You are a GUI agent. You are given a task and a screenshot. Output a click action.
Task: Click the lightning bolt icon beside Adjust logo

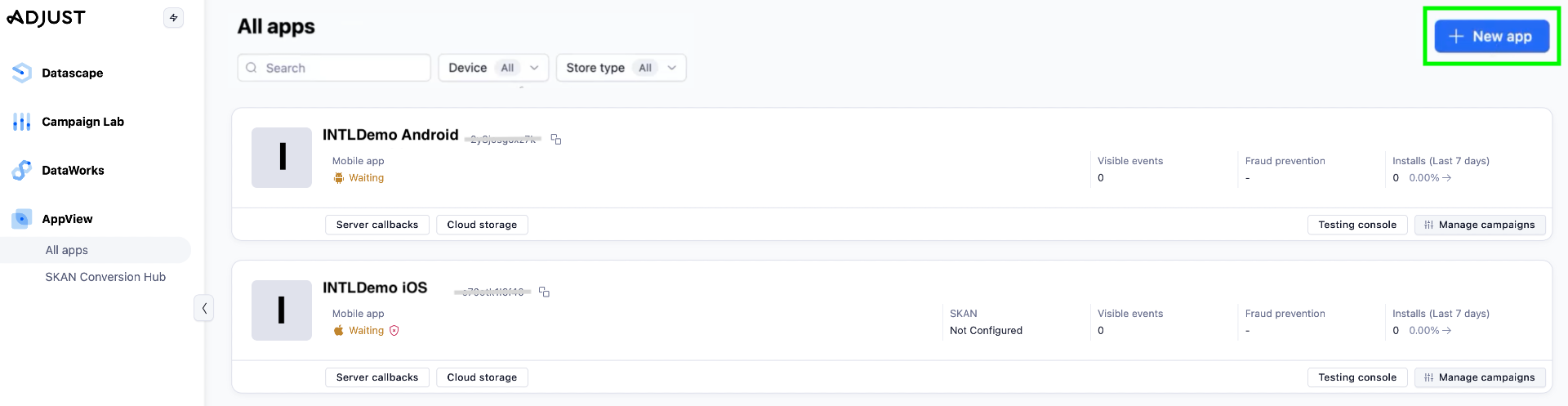tap(173, 18)
